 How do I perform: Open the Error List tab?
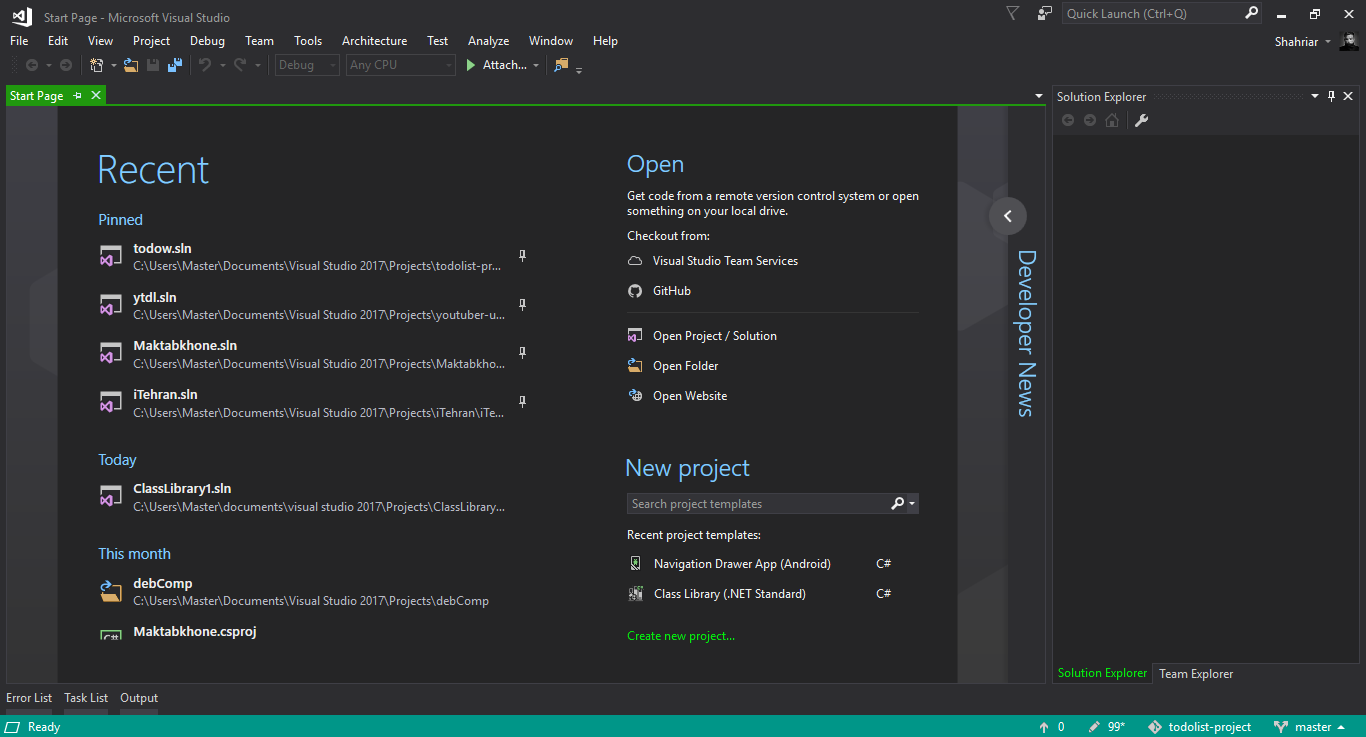(29, 698)
